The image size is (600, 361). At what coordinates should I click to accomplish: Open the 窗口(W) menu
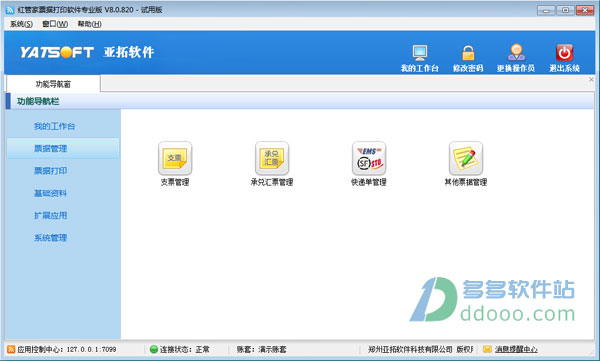(55, 24)
